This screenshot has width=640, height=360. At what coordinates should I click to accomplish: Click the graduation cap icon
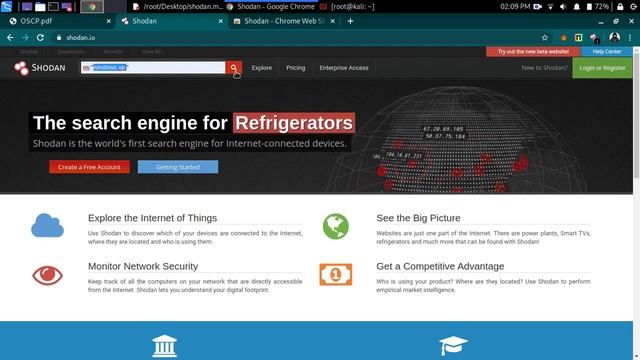point(453,346)
